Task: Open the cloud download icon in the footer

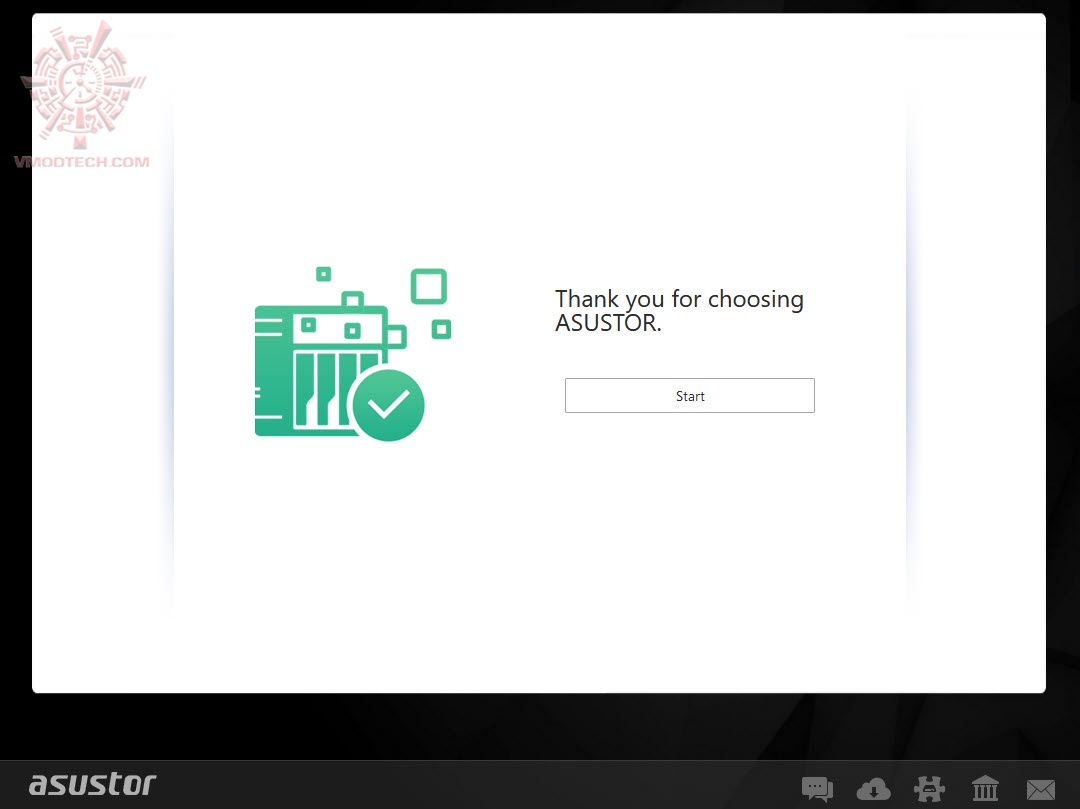Action: point(873,788)
